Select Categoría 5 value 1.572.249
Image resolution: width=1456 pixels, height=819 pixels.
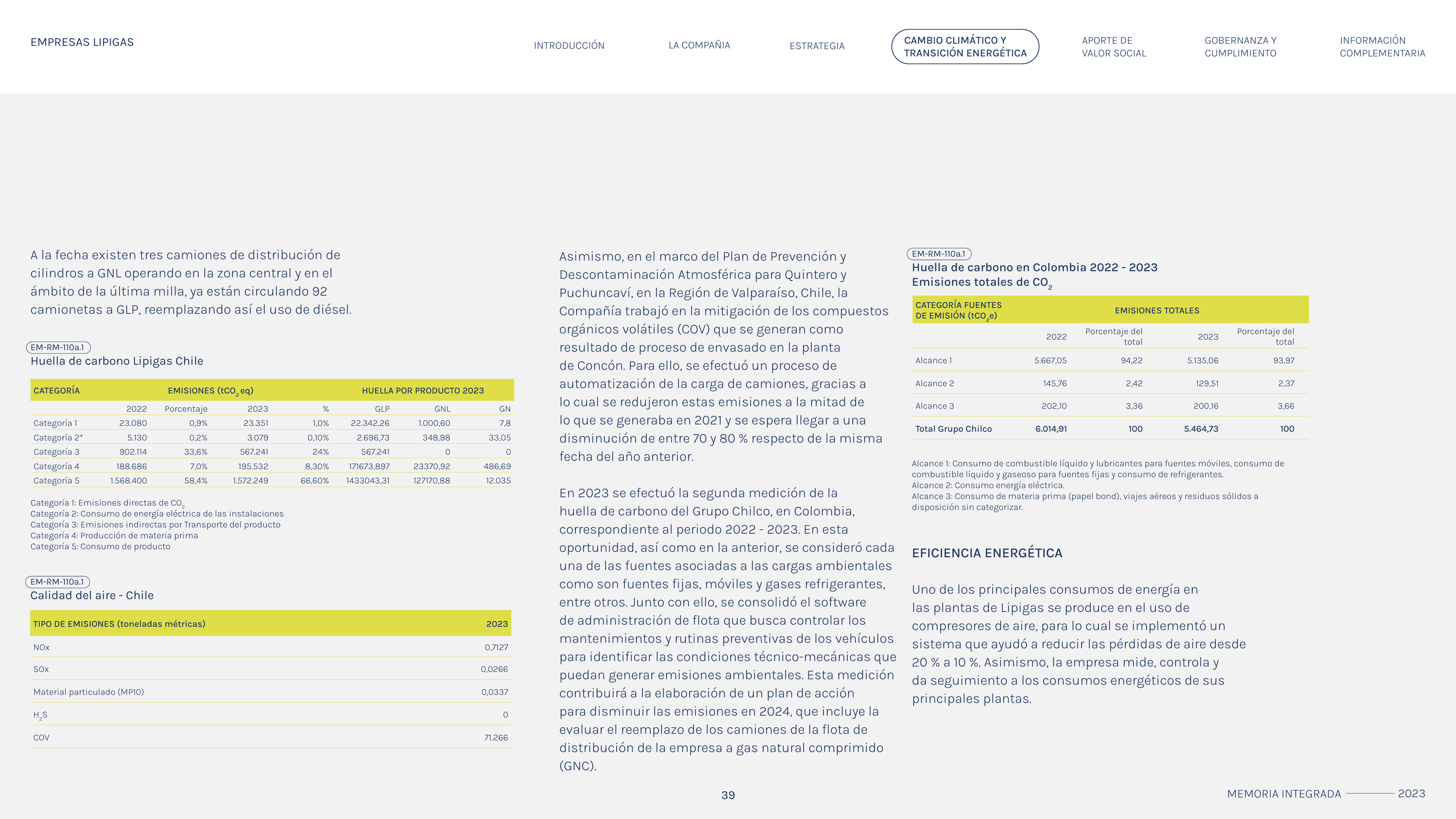(x=250, y=480)
